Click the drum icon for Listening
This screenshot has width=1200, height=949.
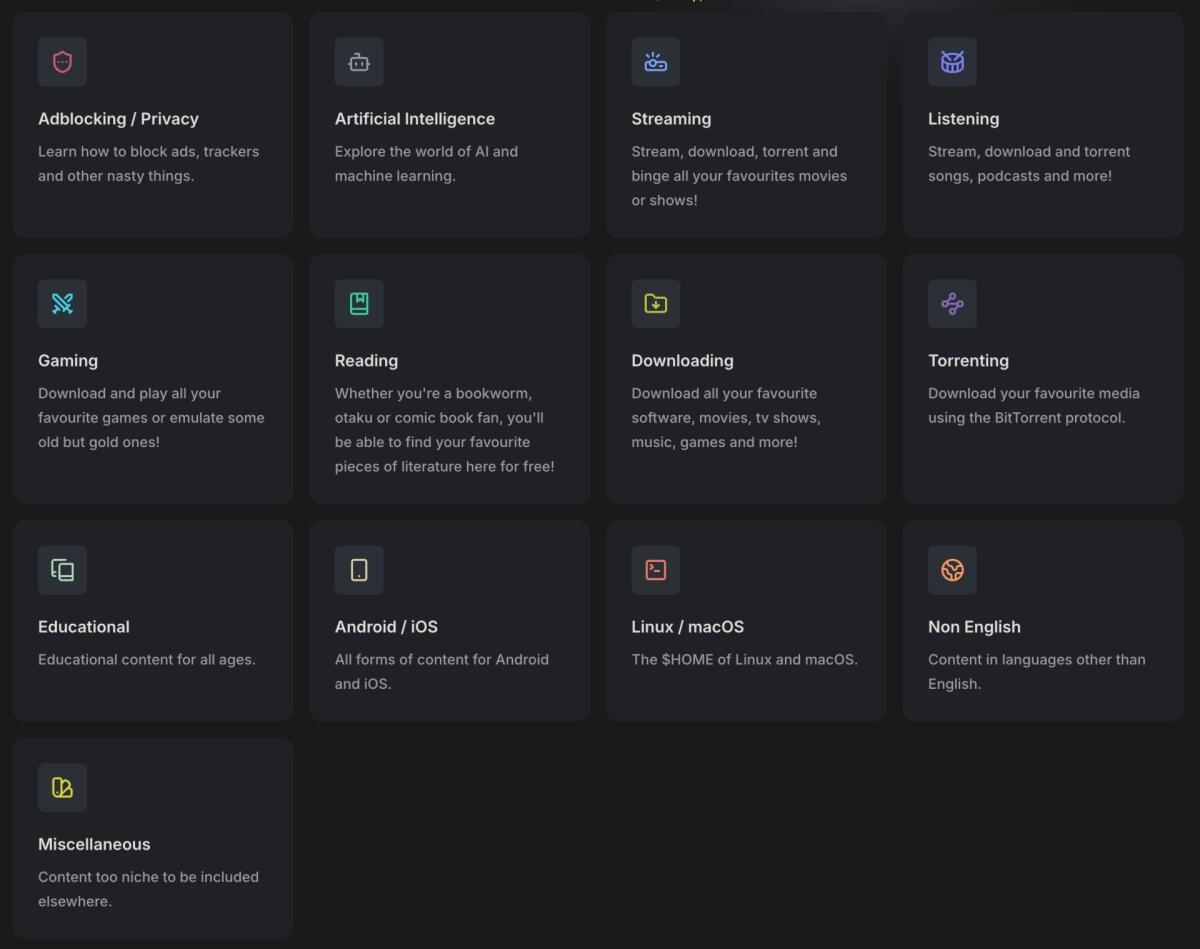click(x=952, y=62)
